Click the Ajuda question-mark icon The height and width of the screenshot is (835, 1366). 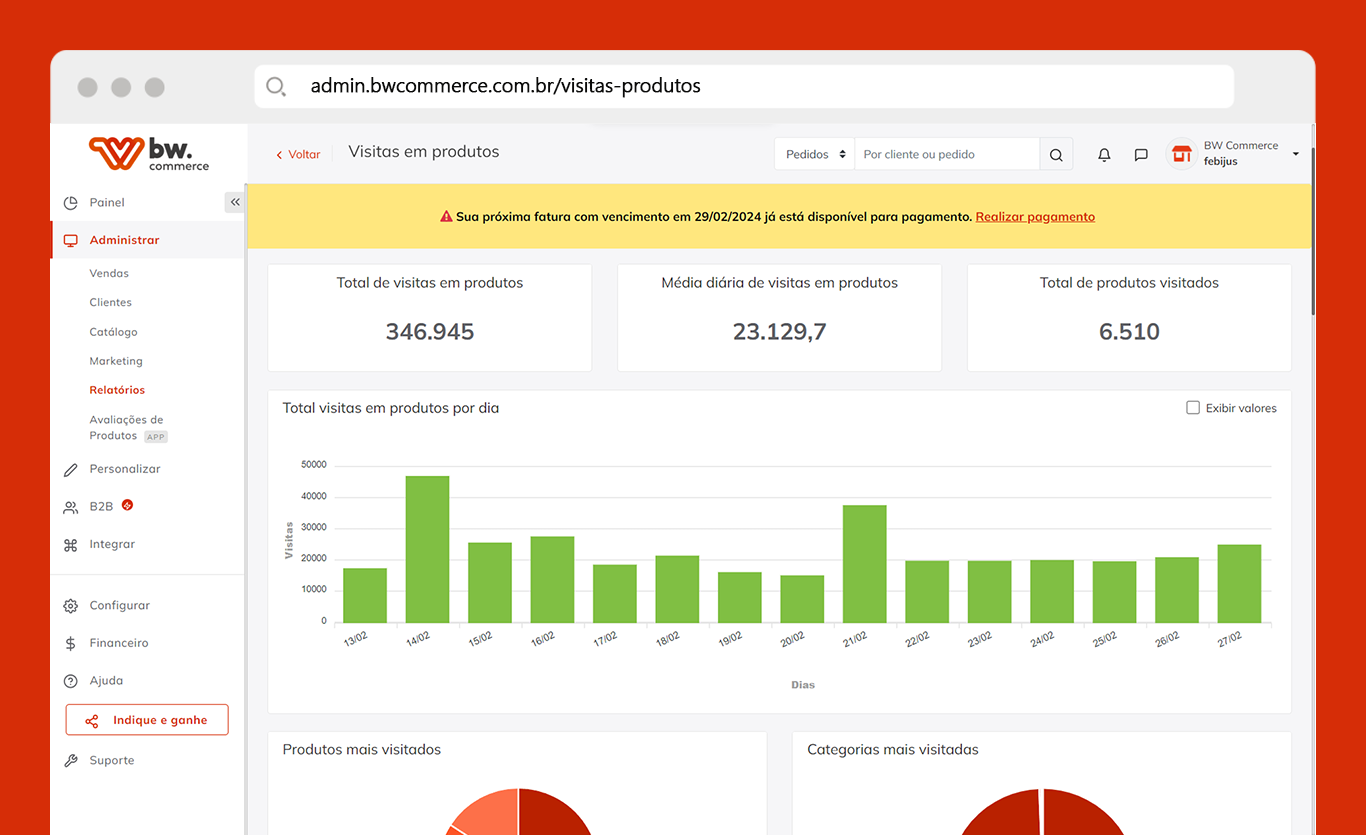tap(70, 681)
